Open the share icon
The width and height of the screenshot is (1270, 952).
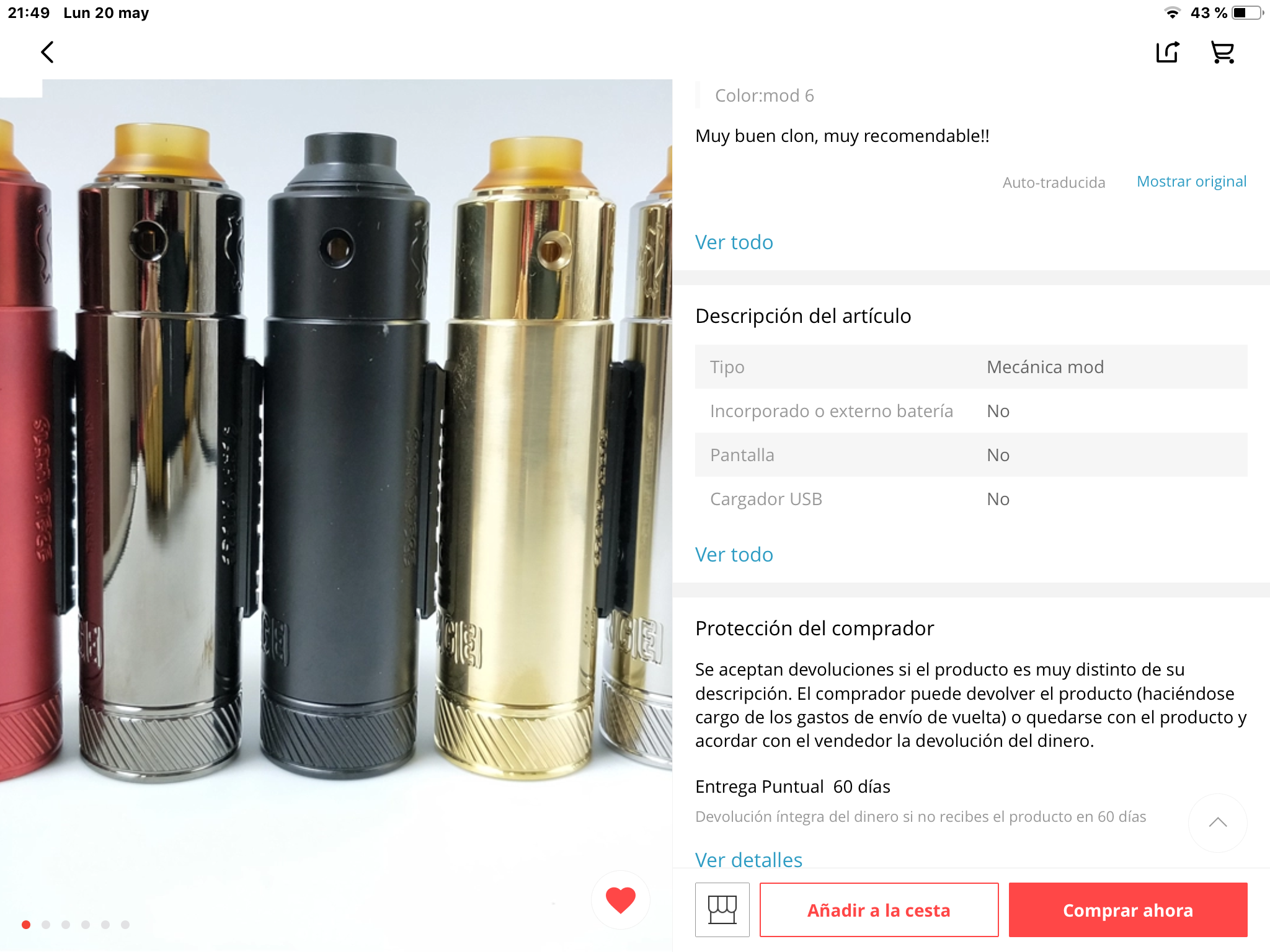1168,53
